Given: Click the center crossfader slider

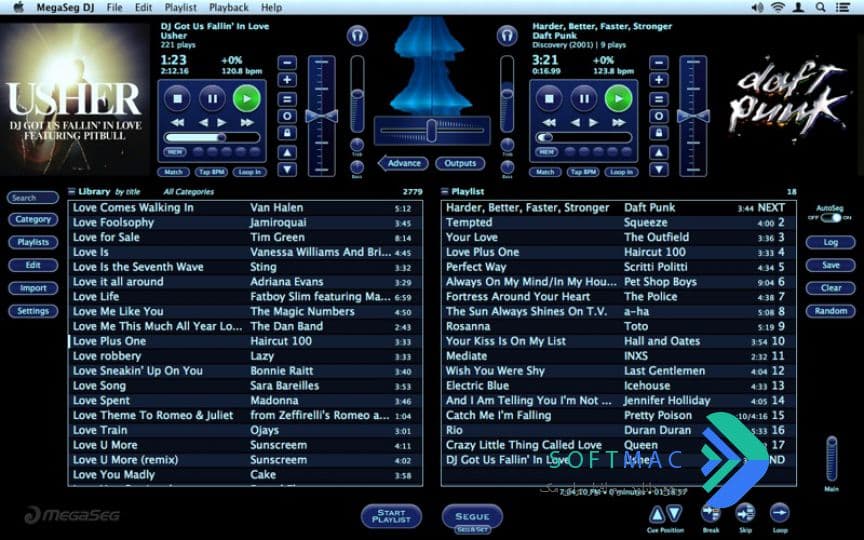Looking at the screenshot, I should click(432, 131).
